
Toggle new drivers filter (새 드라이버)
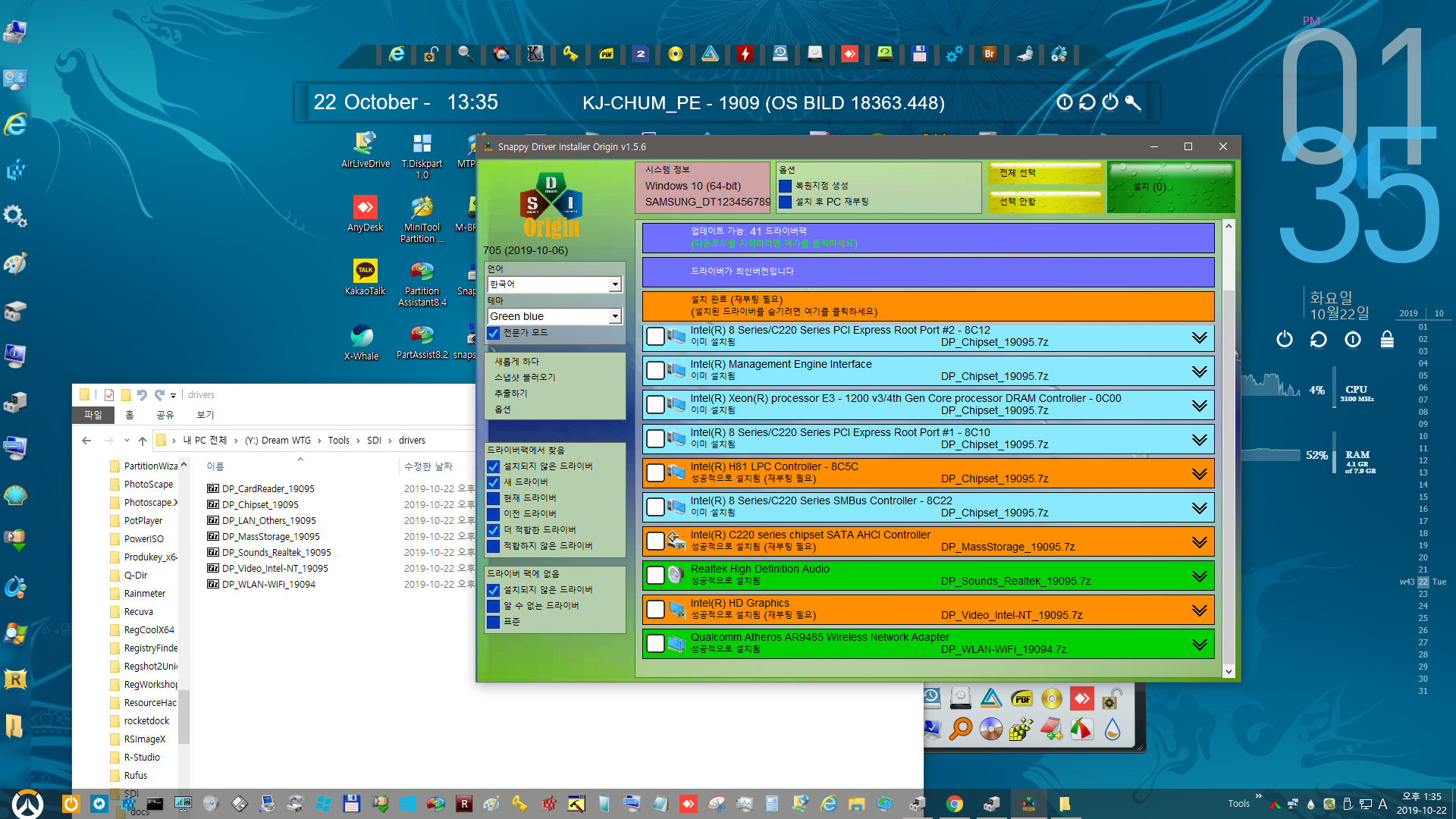tap(494, 482)
